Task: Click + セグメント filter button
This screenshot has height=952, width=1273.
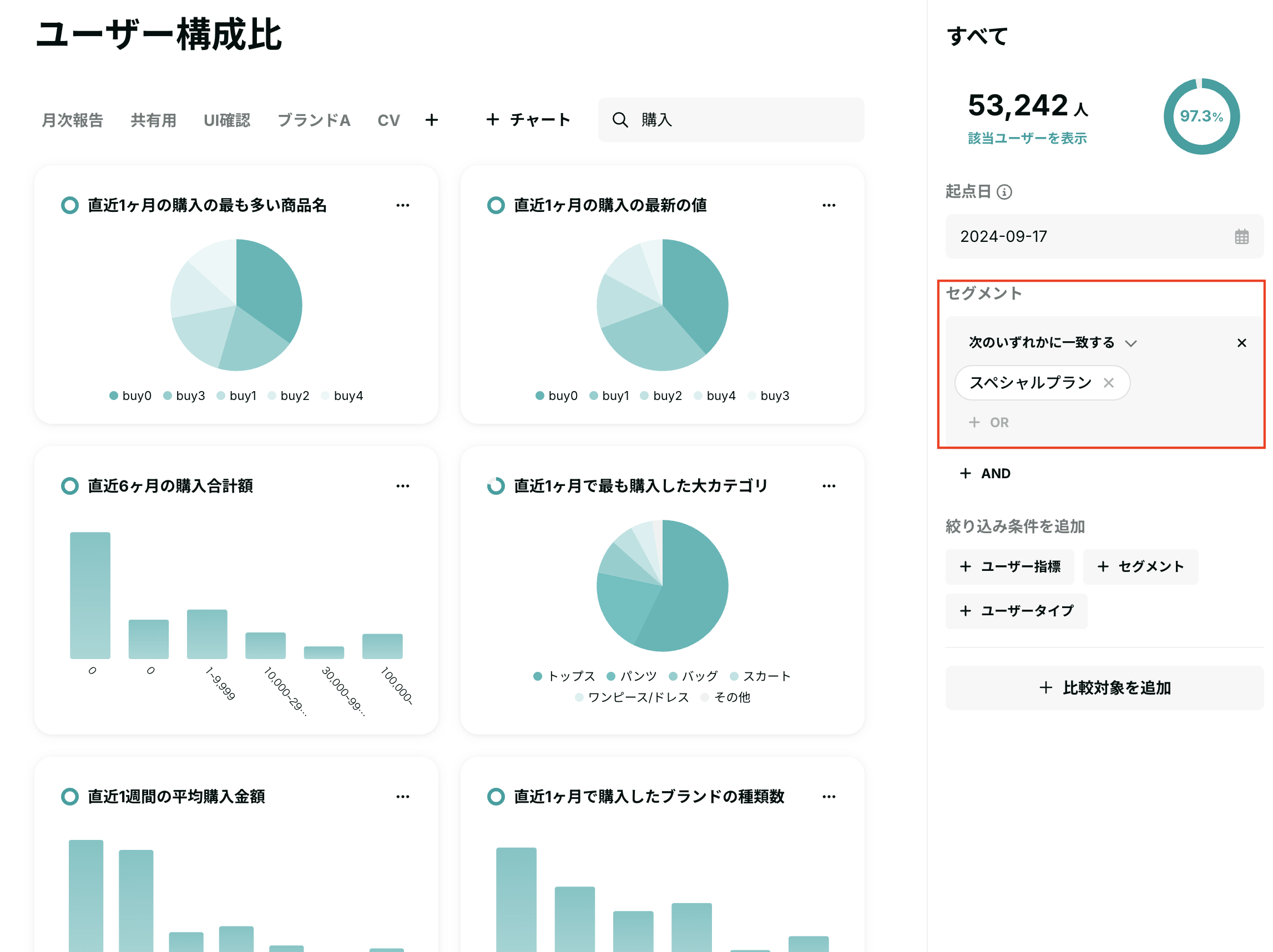Action: tap(1140, 566)
